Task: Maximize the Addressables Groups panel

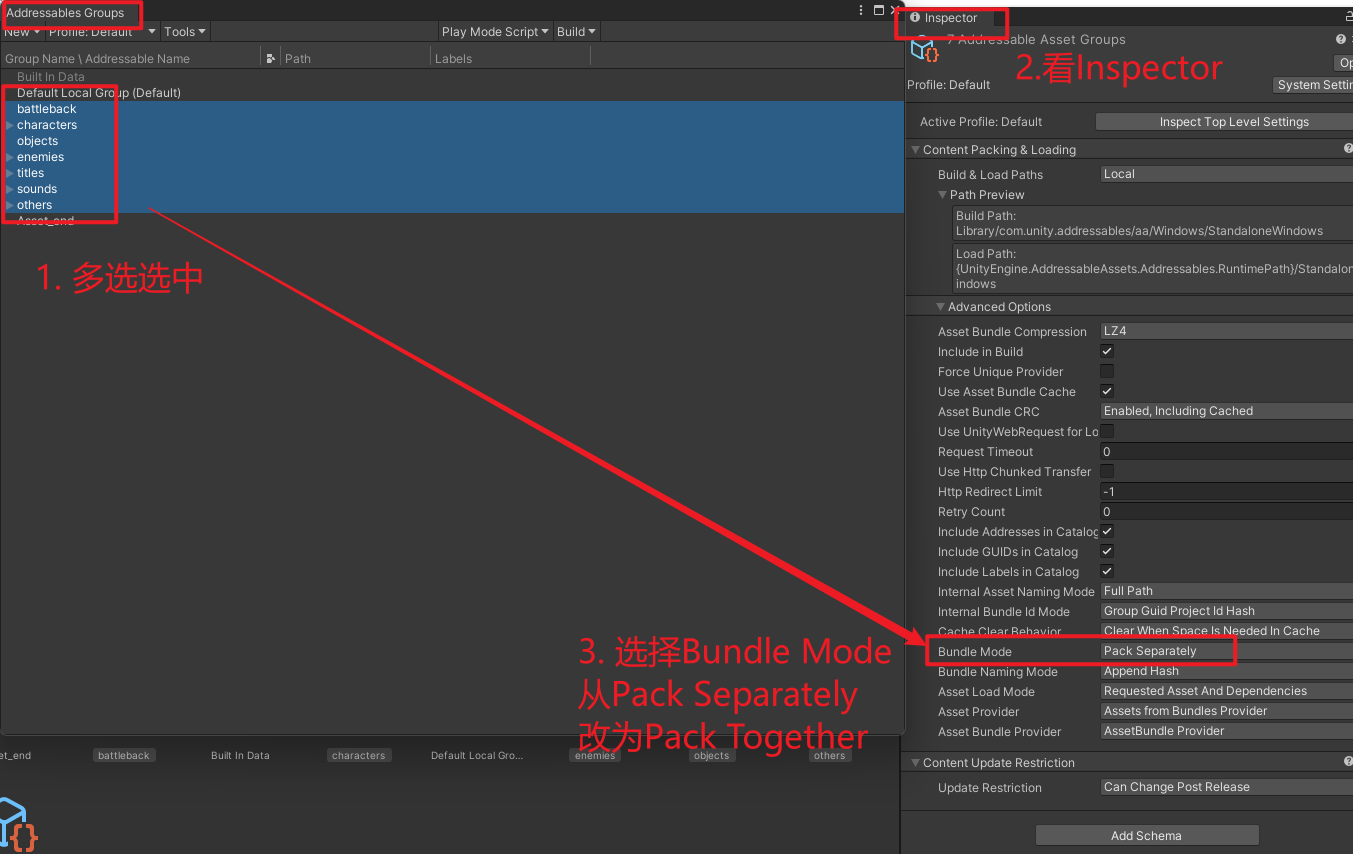Action: [x=878, y=10]
